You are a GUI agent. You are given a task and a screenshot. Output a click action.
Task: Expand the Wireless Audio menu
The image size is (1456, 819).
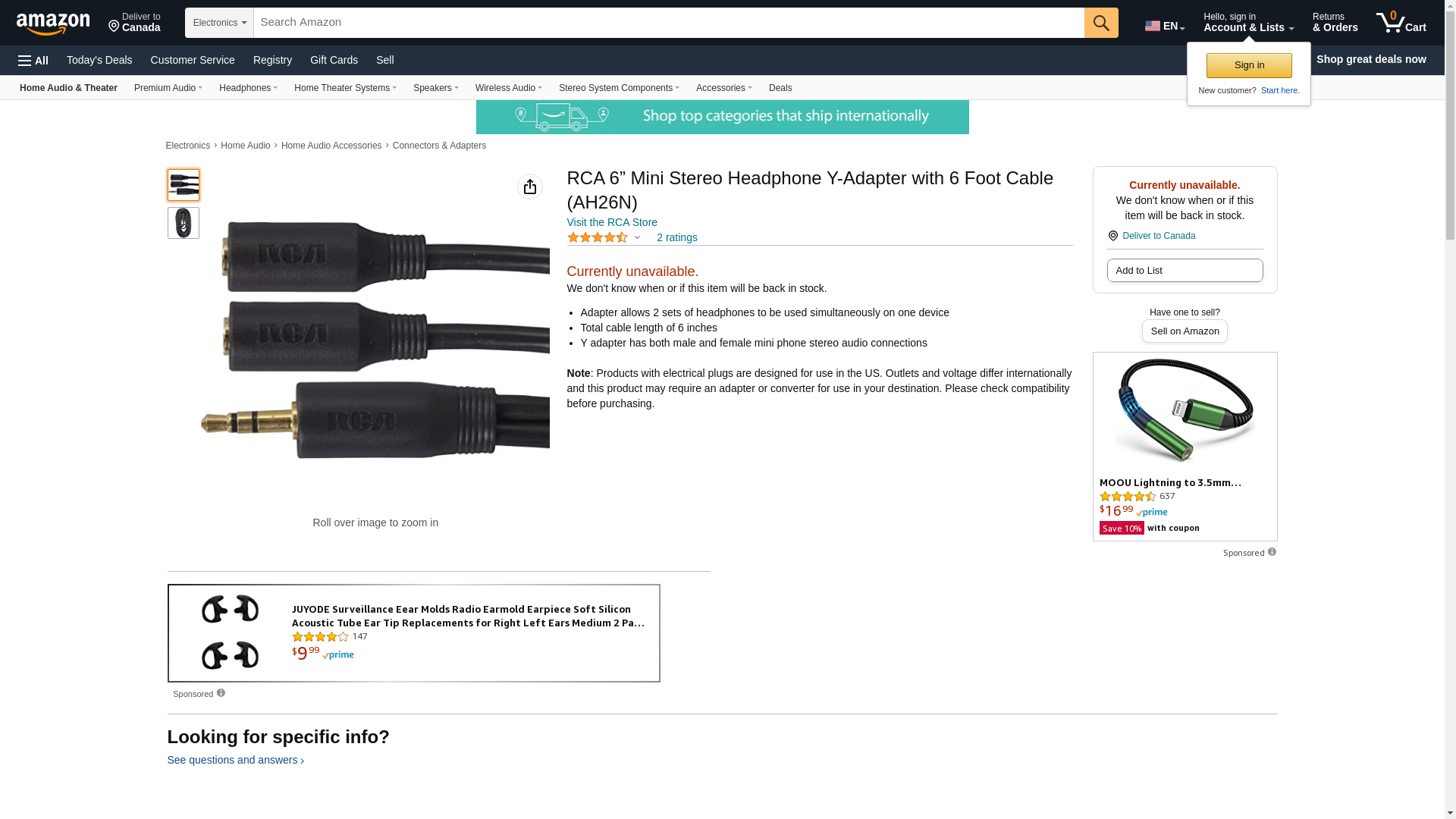508,88
